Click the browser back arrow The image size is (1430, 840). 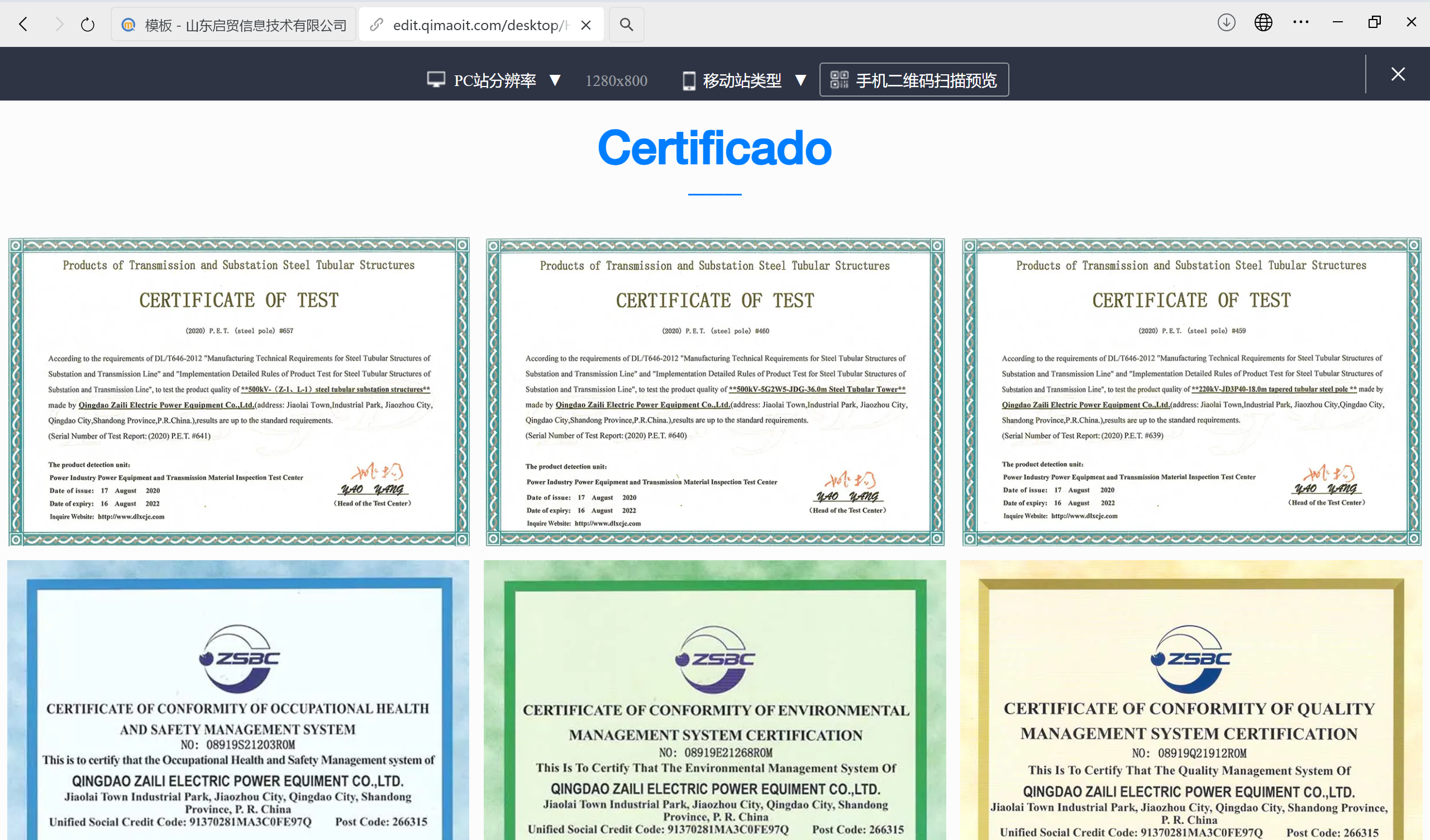tap(23, 25)
